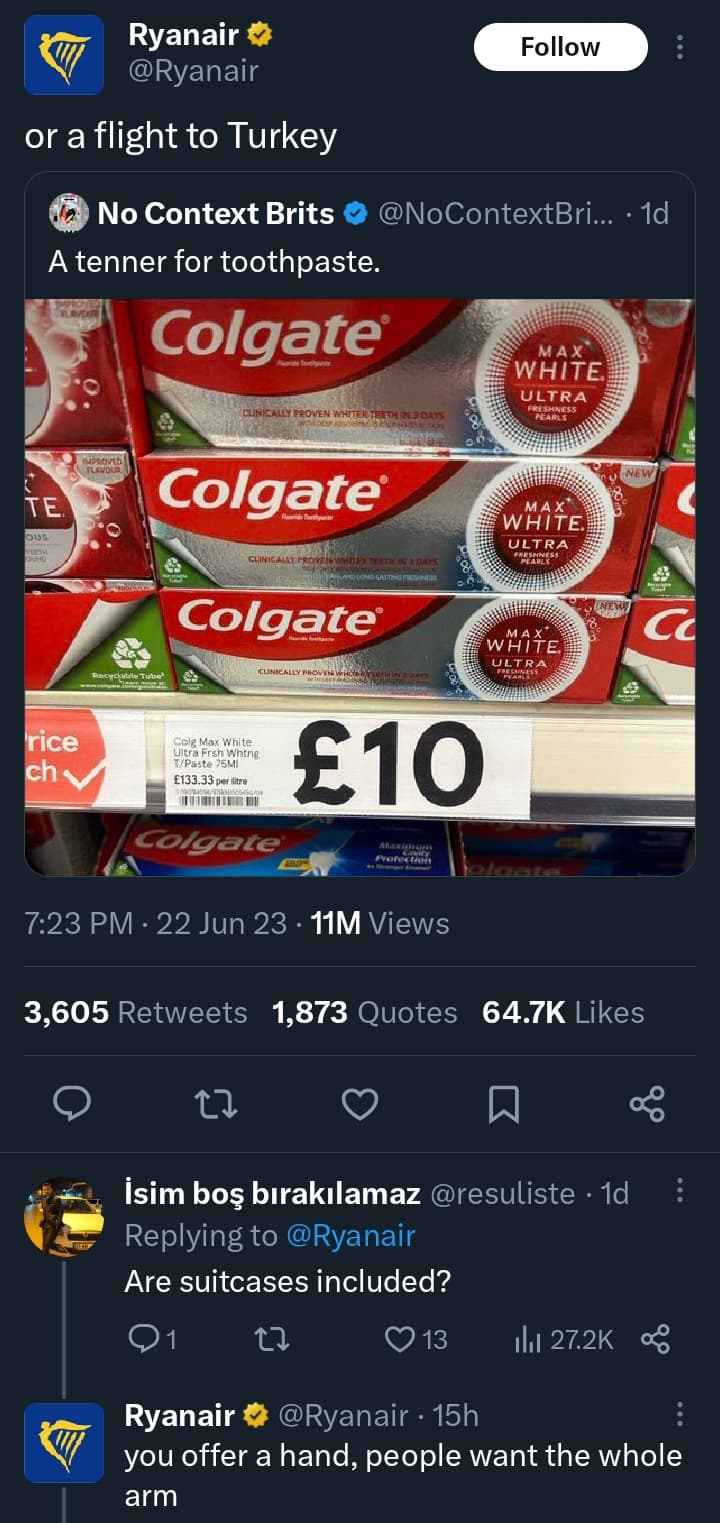
Task: View the 3,605 Retweets list
Action: [x=135, y=1012]
